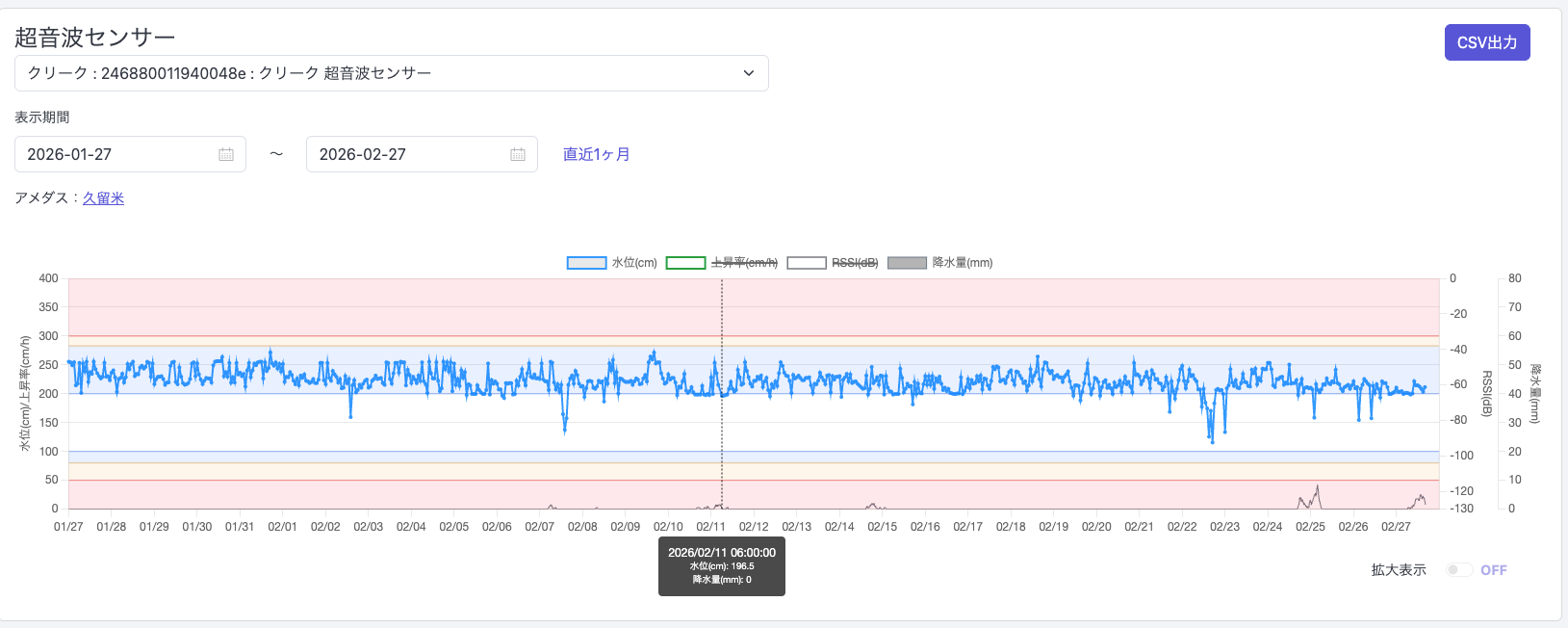Click the end date calendar icon

coord(518,154)
